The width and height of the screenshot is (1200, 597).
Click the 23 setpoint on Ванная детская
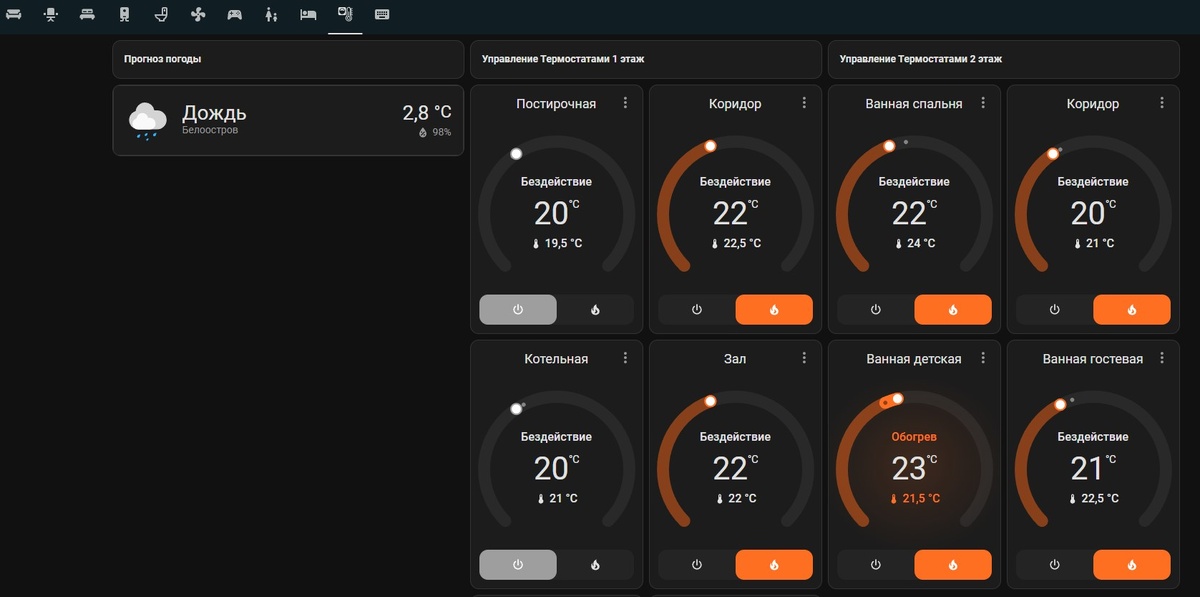tap(909, 469)
